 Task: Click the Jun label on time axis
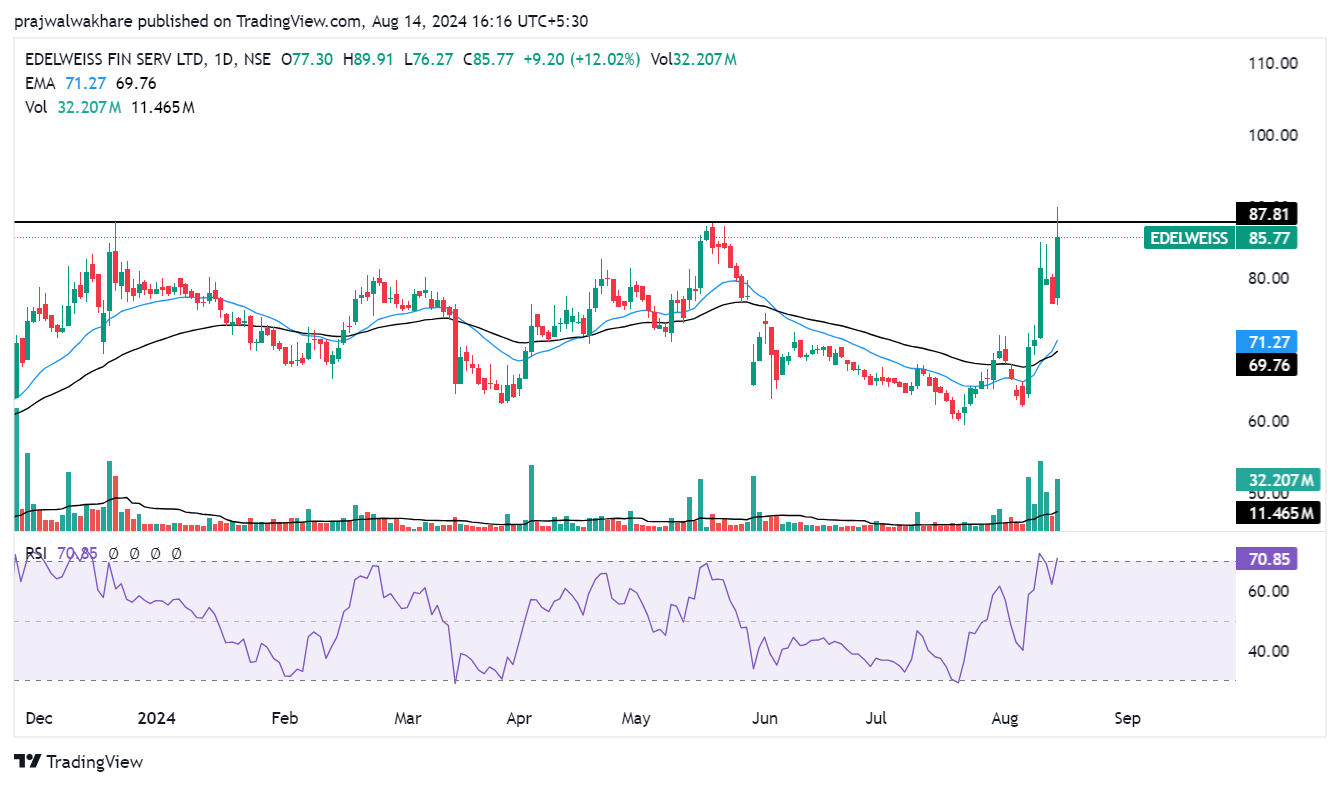(x=764, y=718)
